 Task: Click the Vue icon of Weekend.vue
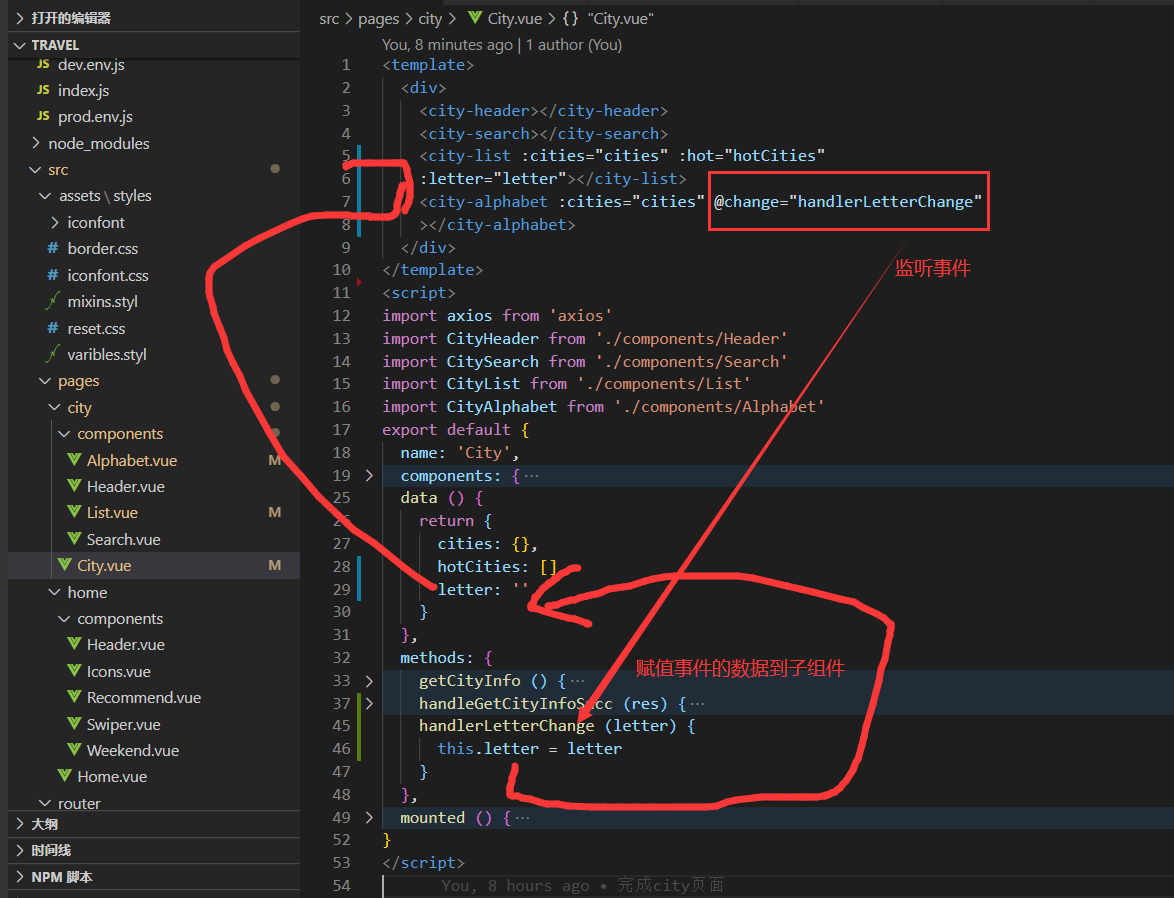point(74,750)
